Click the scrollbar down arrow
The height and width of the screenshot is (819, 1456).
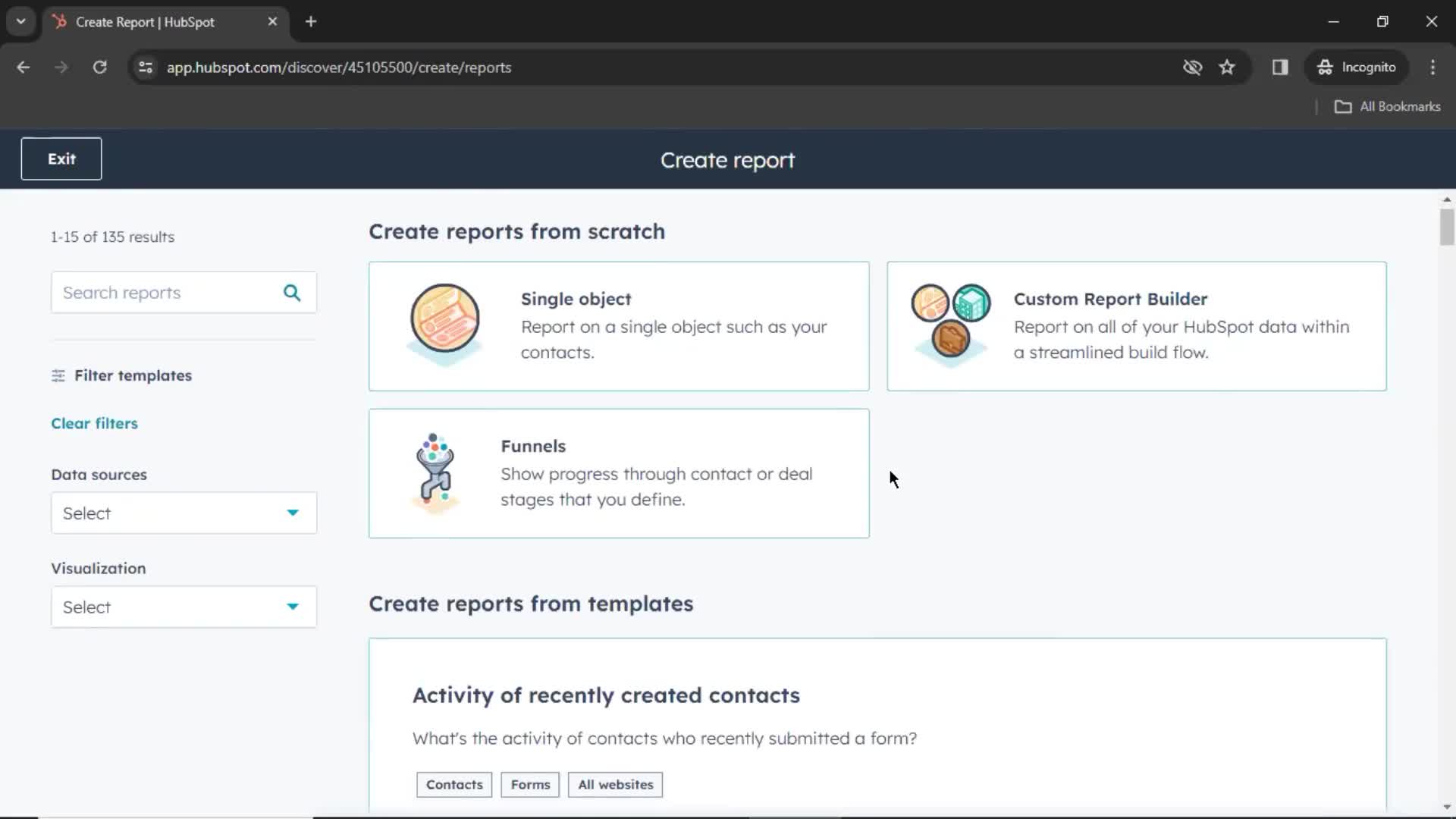coord(1447,808)
